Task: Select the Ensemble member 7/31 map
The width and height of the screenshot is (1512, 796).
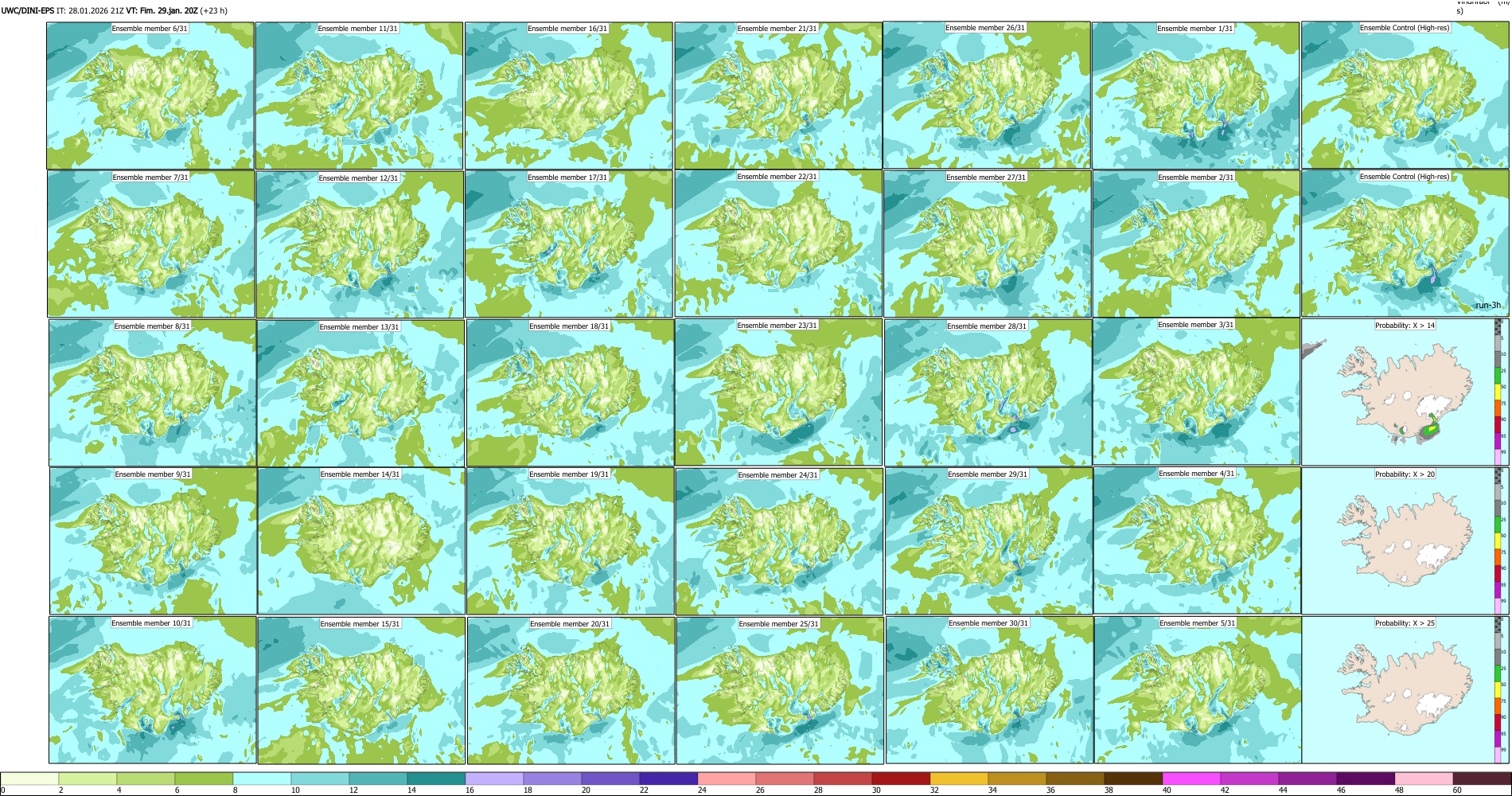Action: click(x=151, y=244)
